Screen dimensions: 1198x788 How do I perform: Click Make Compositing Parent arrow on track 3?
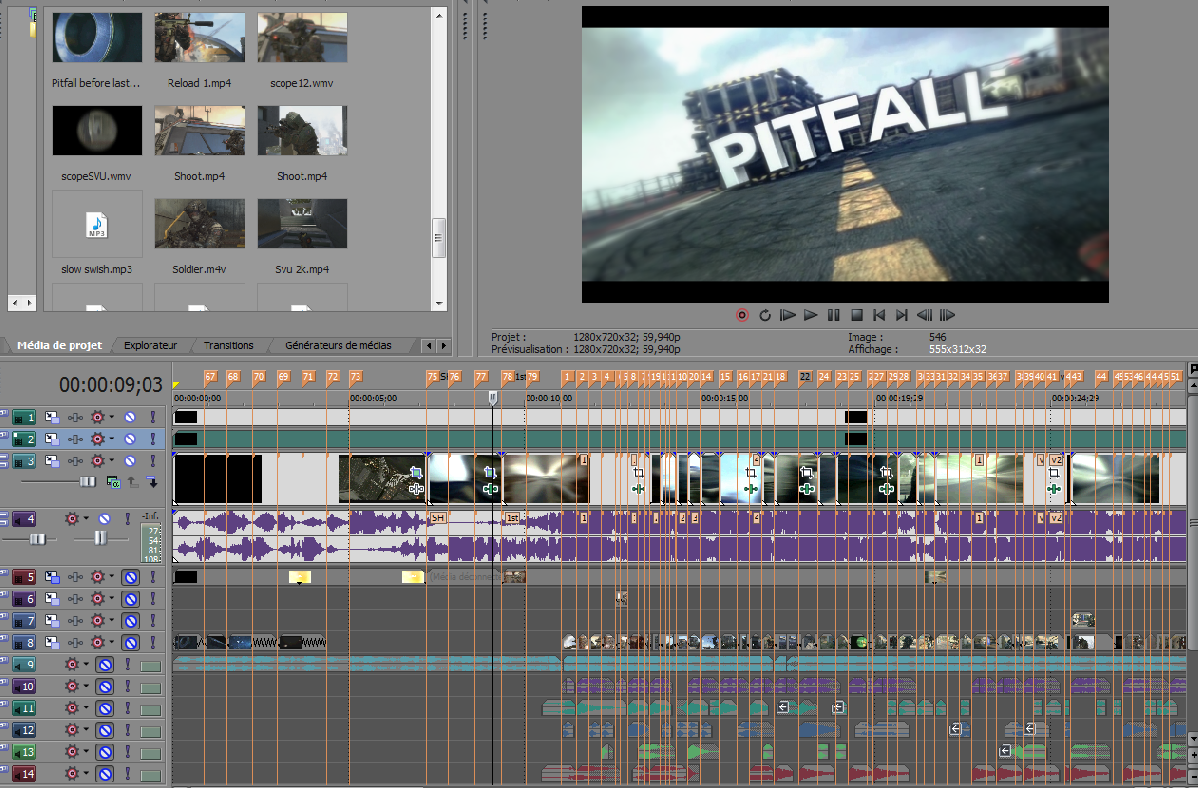(133, 482)
